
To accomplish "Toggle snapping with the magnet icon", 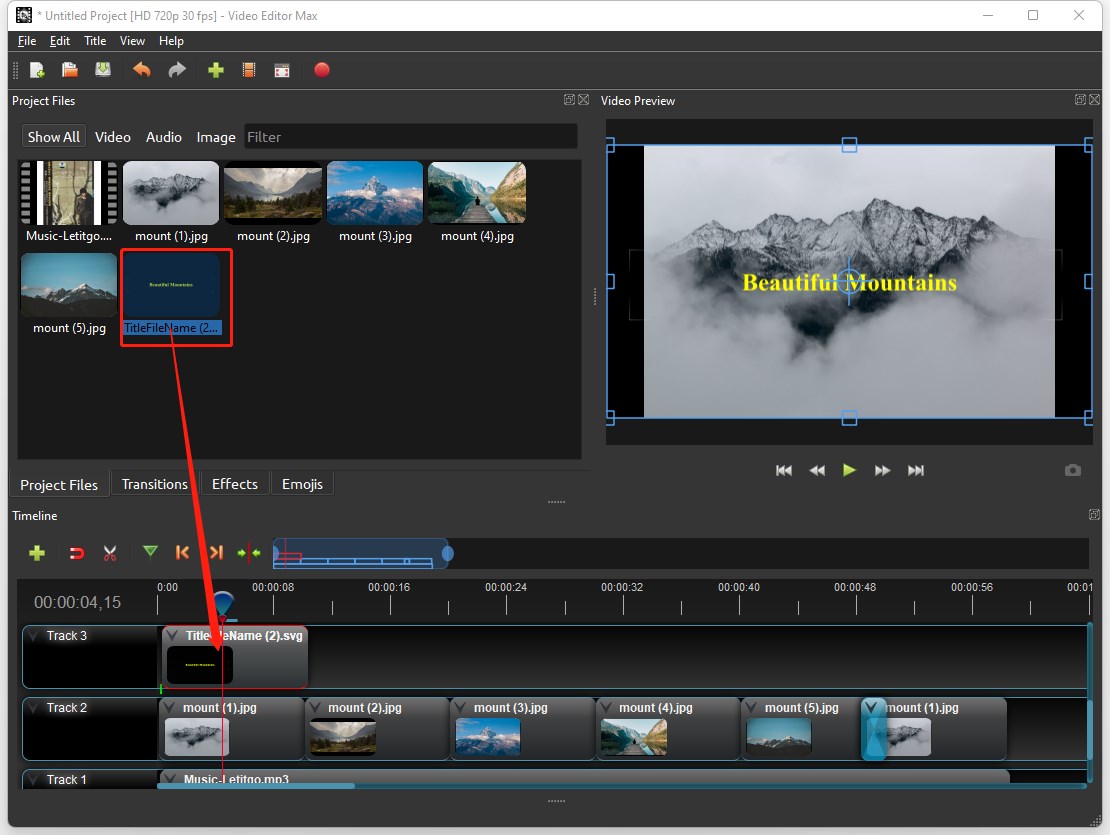I will click(76, 552).
